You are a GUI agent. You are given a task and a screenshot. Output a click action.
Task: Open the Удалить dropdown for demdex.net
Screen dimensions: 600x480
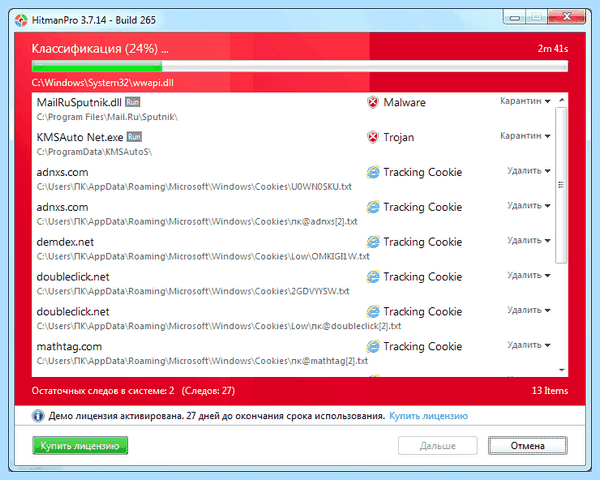point(529,240)
